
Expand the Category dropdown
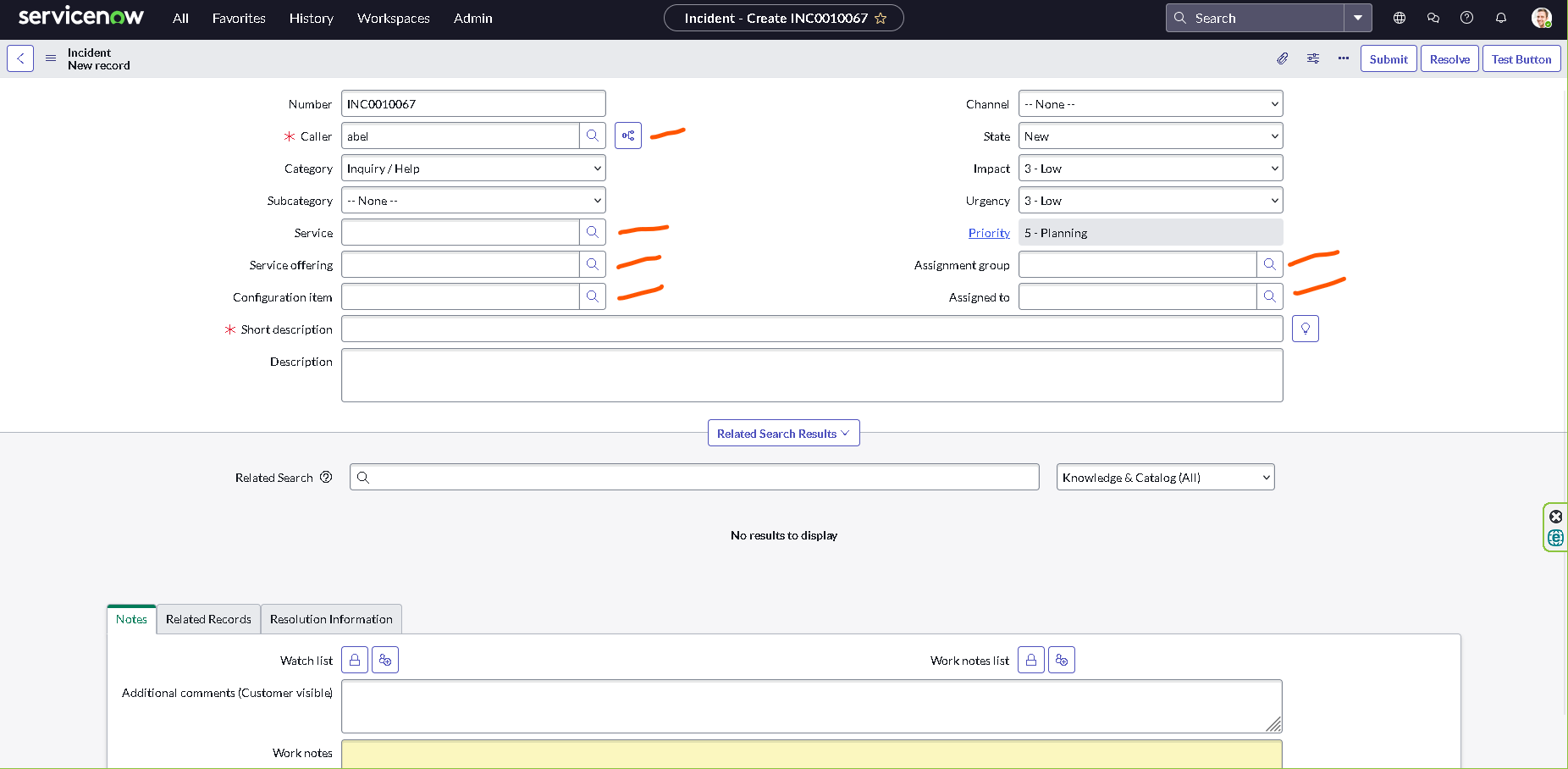click(473, 169)
